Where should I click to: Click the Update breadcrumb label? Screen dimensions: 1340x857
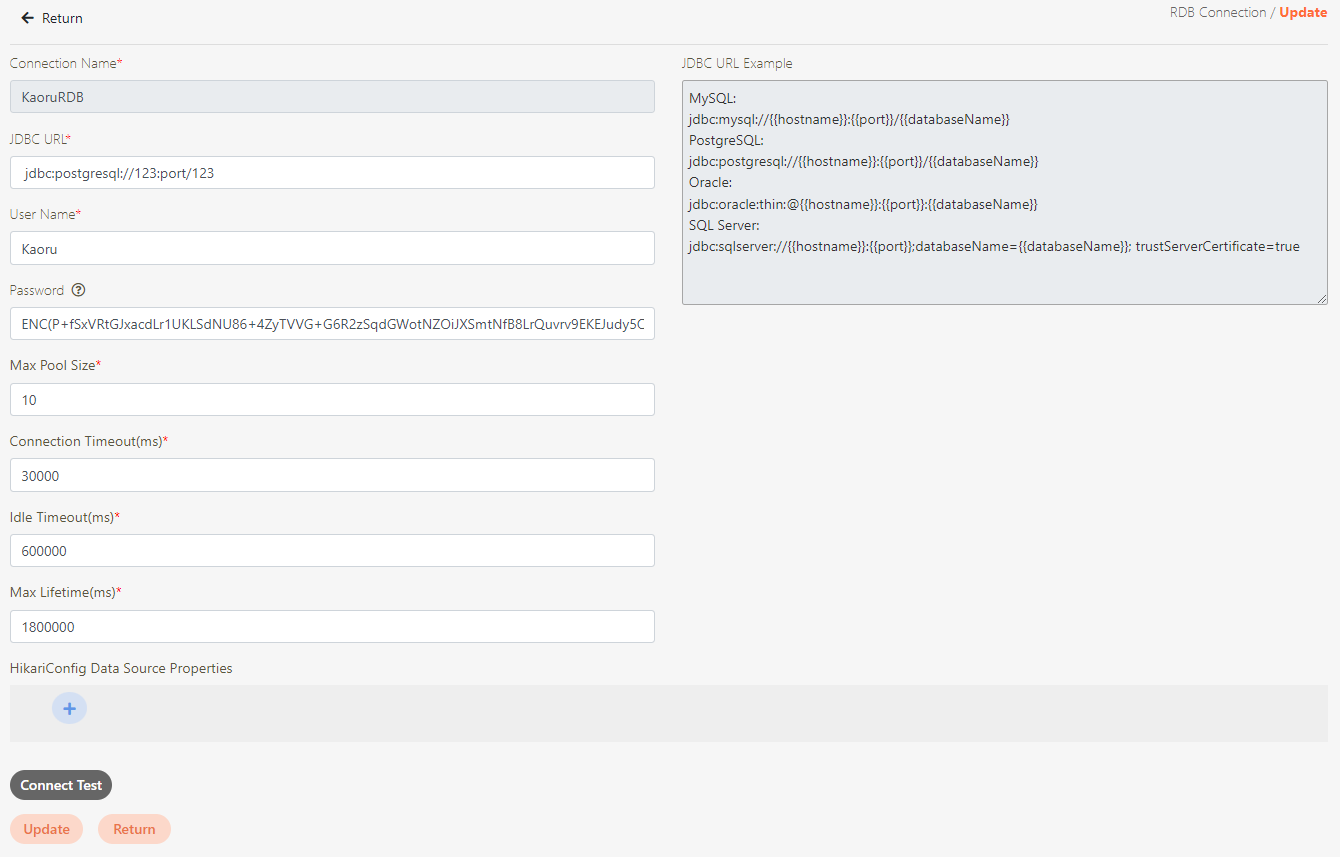tap(1303, 13)
